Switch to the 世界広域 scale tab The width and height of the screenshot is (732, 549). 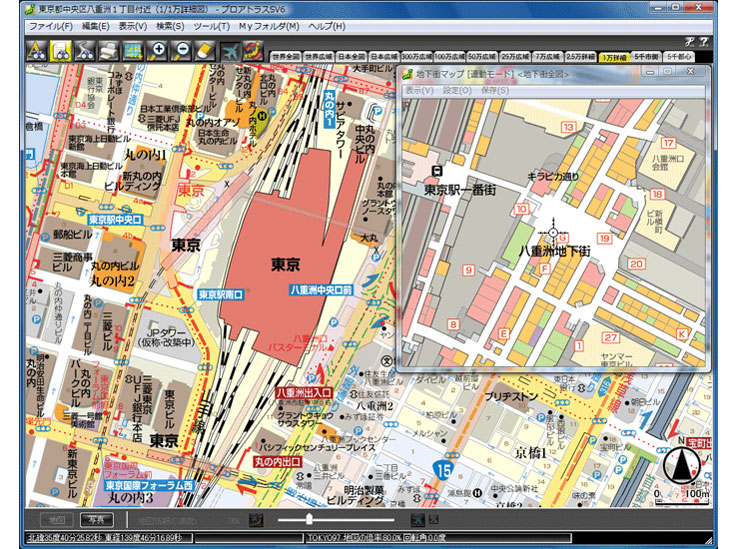point(319,57)
